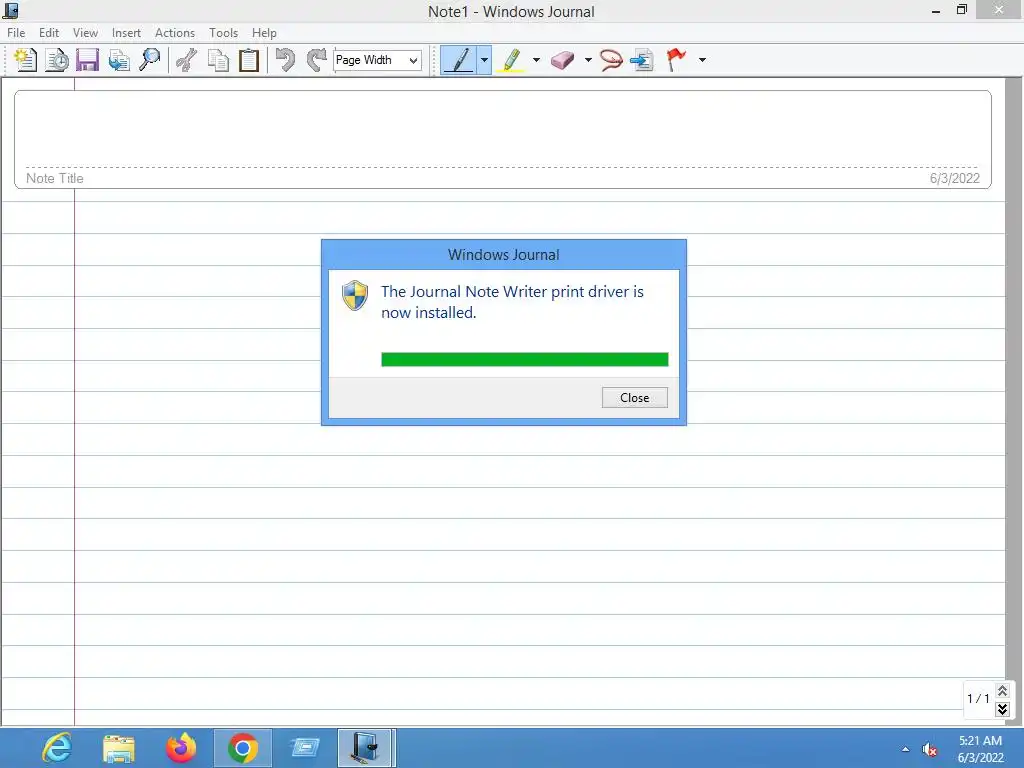Open the Tools menu
Image resolution: width=1024 pixels, height=768 pixels.
point(223,33)
